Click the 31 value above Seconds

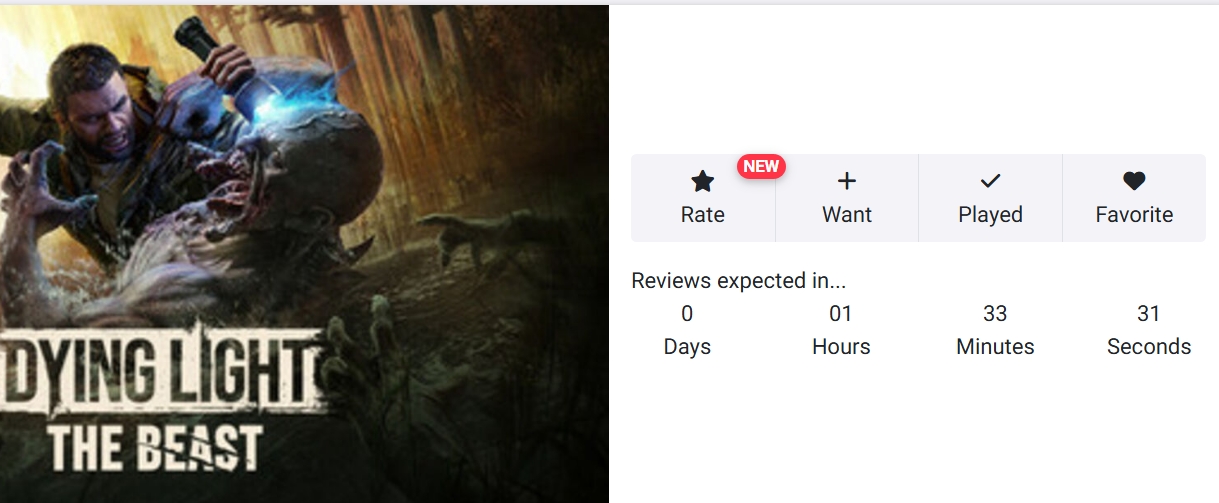1148,314
